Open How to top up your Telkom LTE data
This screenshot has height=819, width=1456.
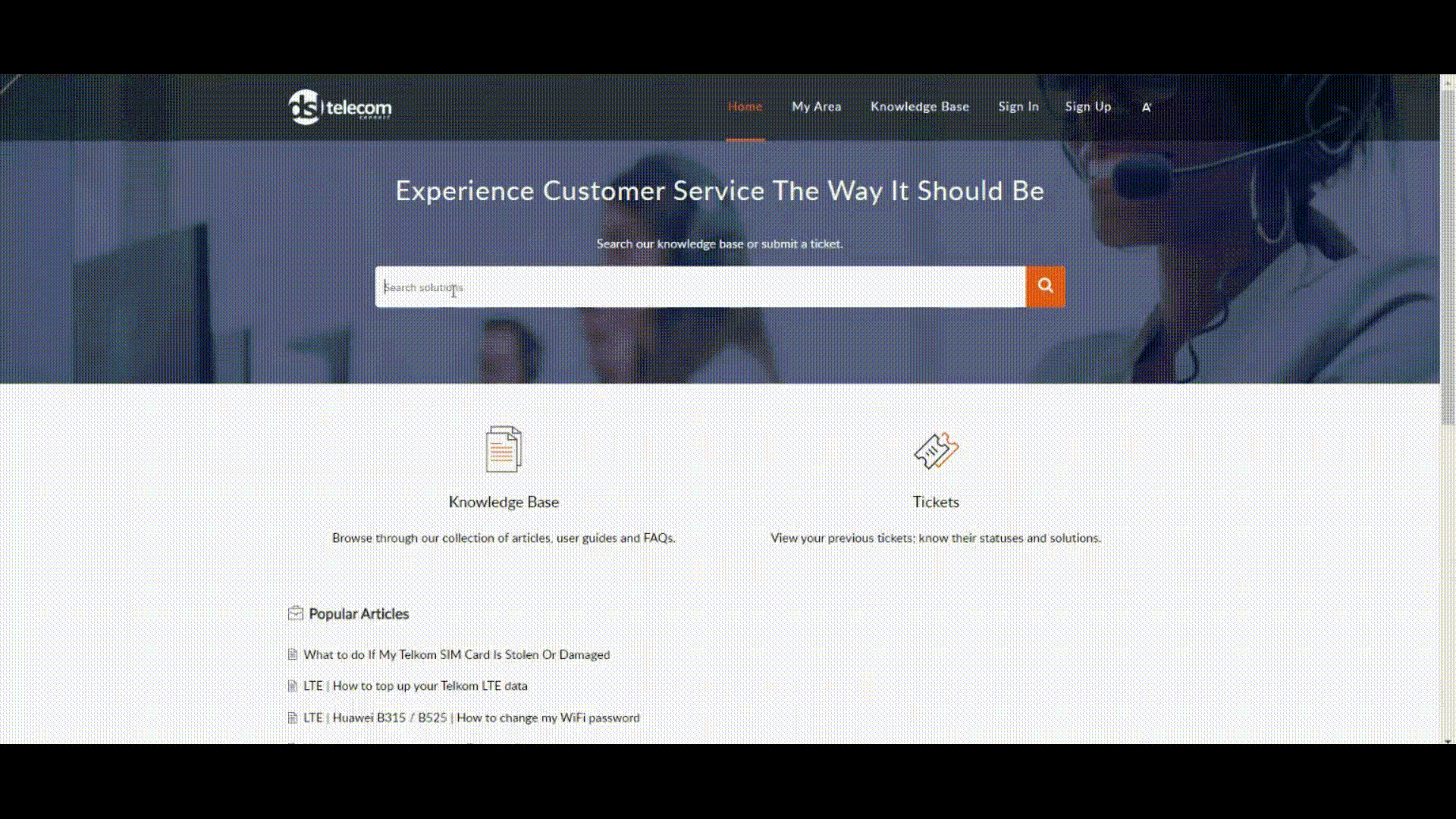[416, 686]
